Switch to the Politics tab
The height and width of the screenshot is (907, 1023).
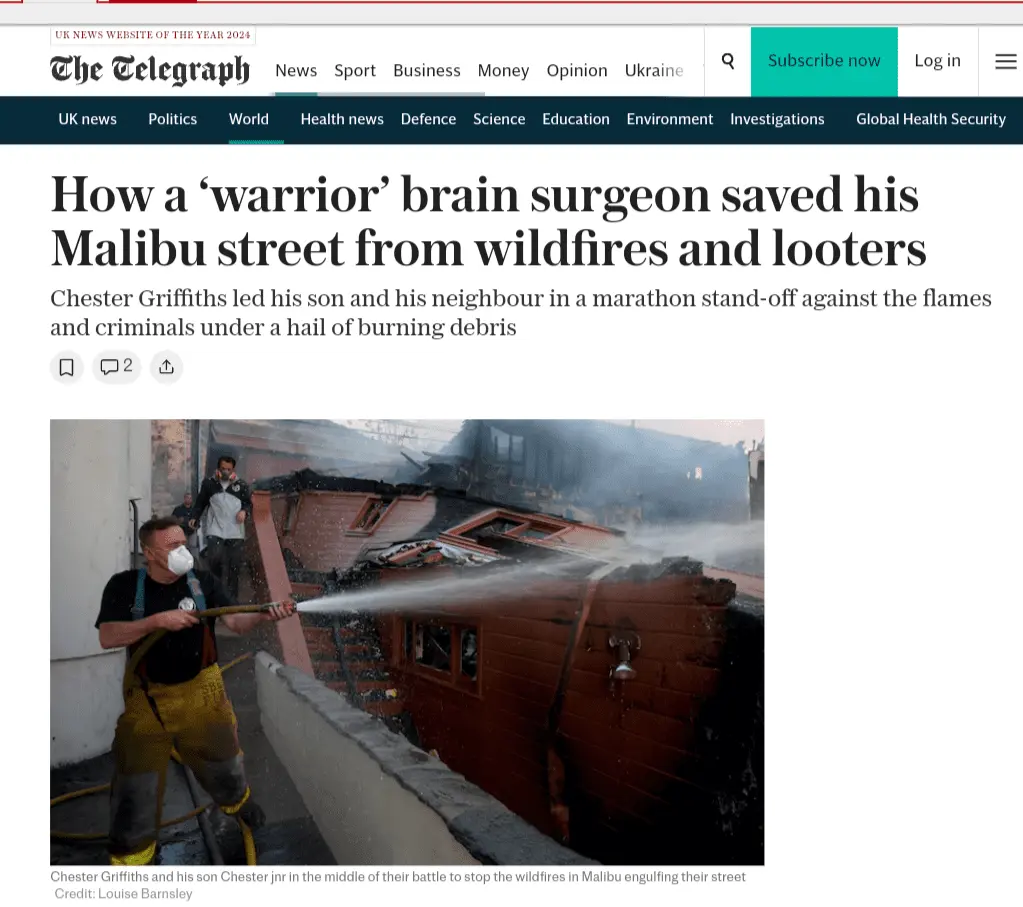click(172, 119)
